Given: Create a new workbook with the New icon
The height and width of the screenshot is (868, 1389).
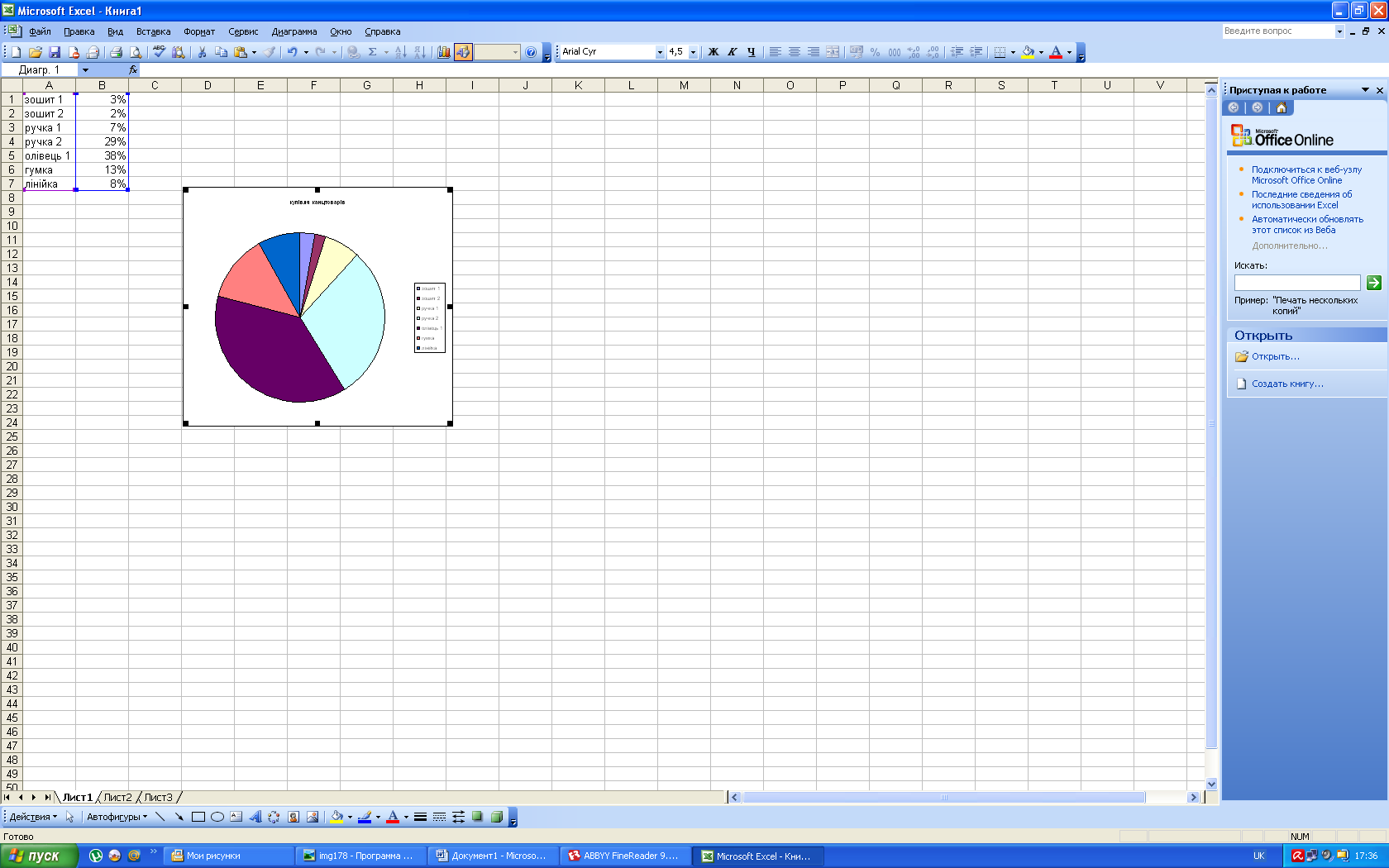Looking at the screenshot, I should coord(16,52).
